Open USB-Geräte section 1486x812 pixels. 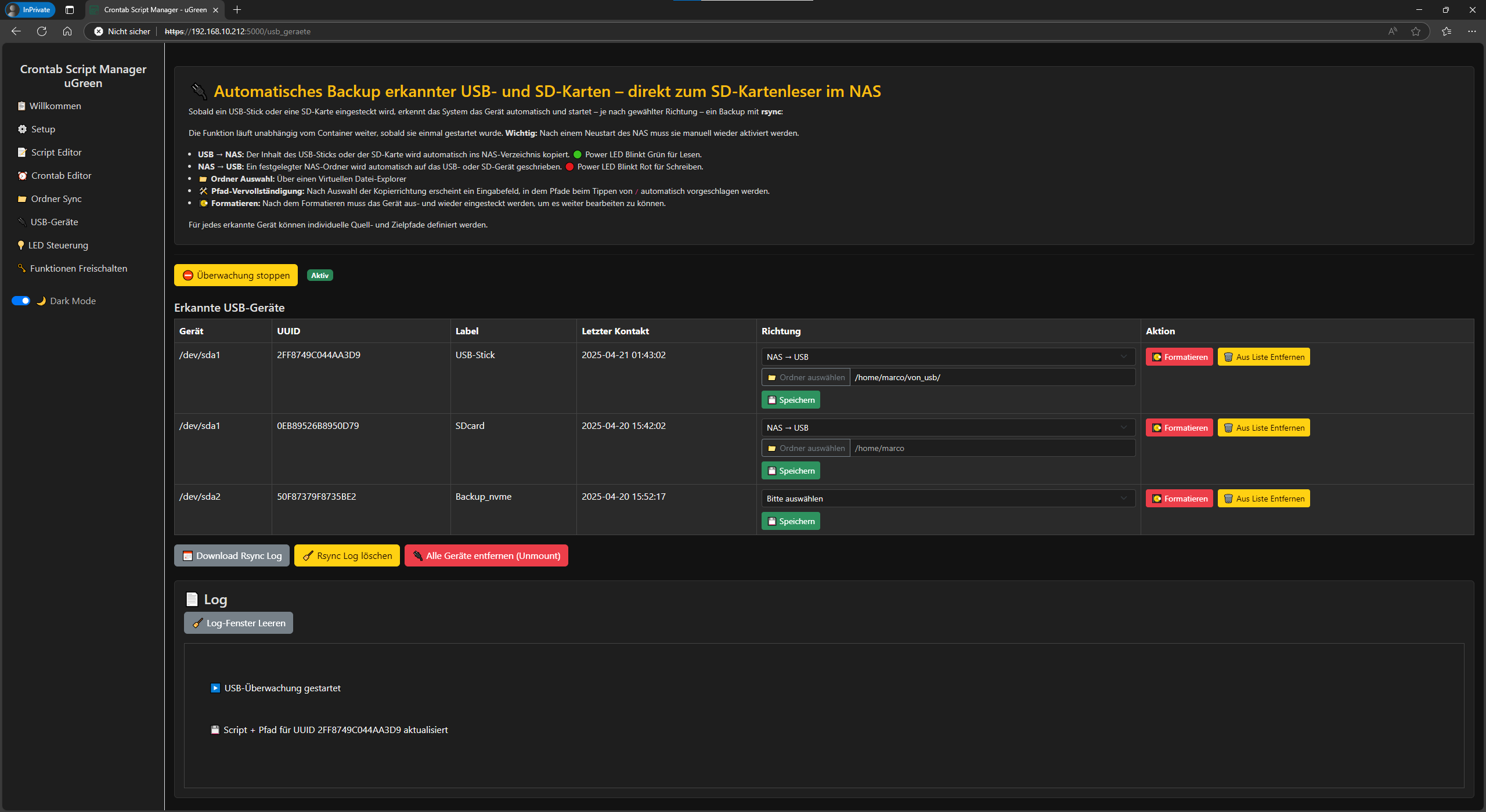(48, 222)
